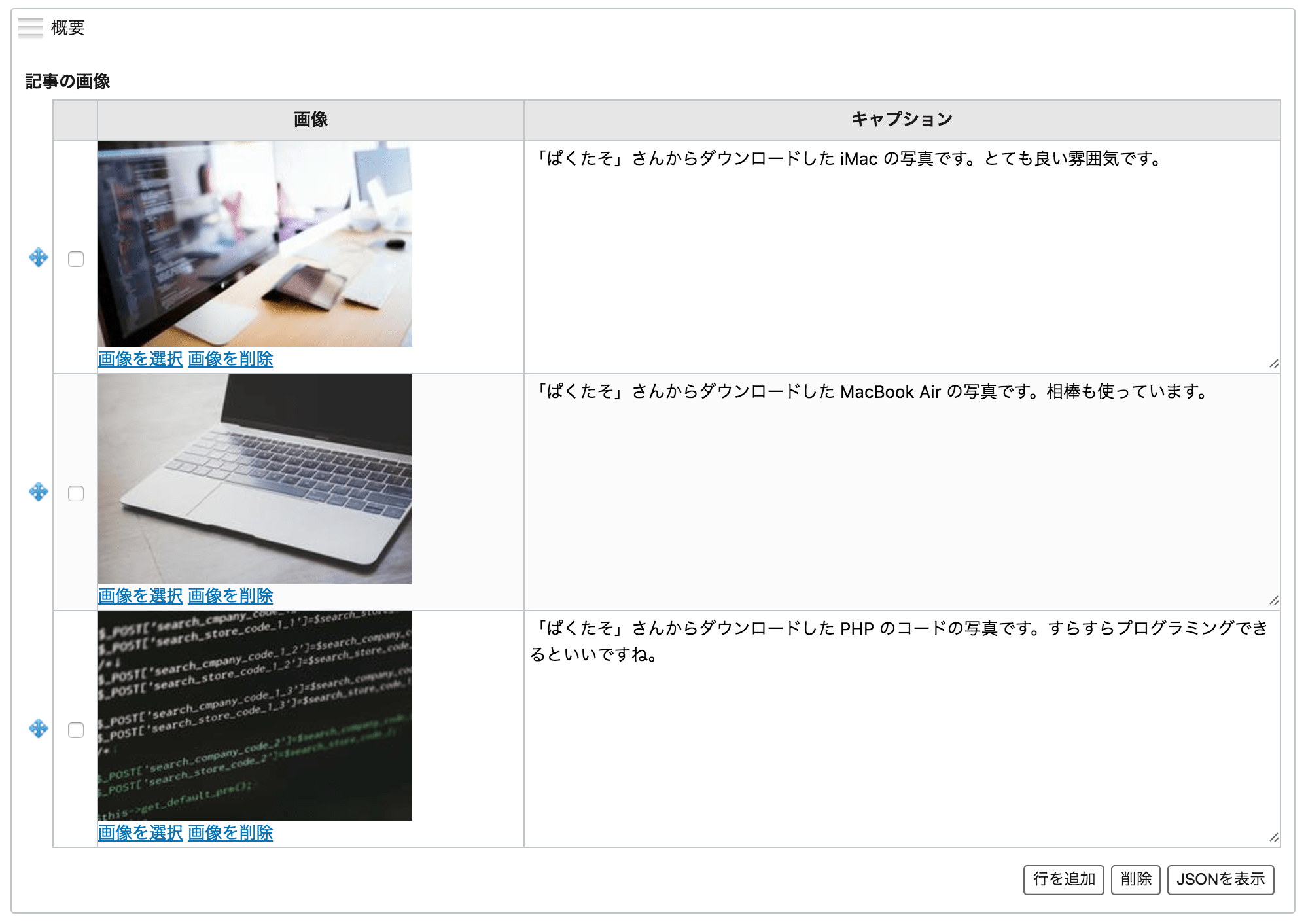Click into the MacBook Air caption text field
This screenshot has height=924, width=1306.
[x=902, y=491]
